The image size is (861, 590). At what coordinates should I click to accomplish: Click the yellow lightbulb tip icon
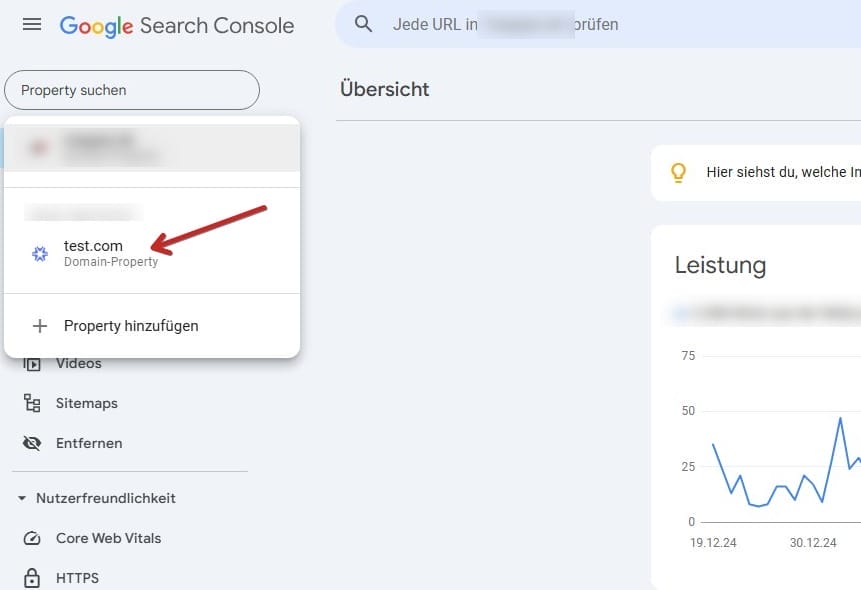click(678, 172)
